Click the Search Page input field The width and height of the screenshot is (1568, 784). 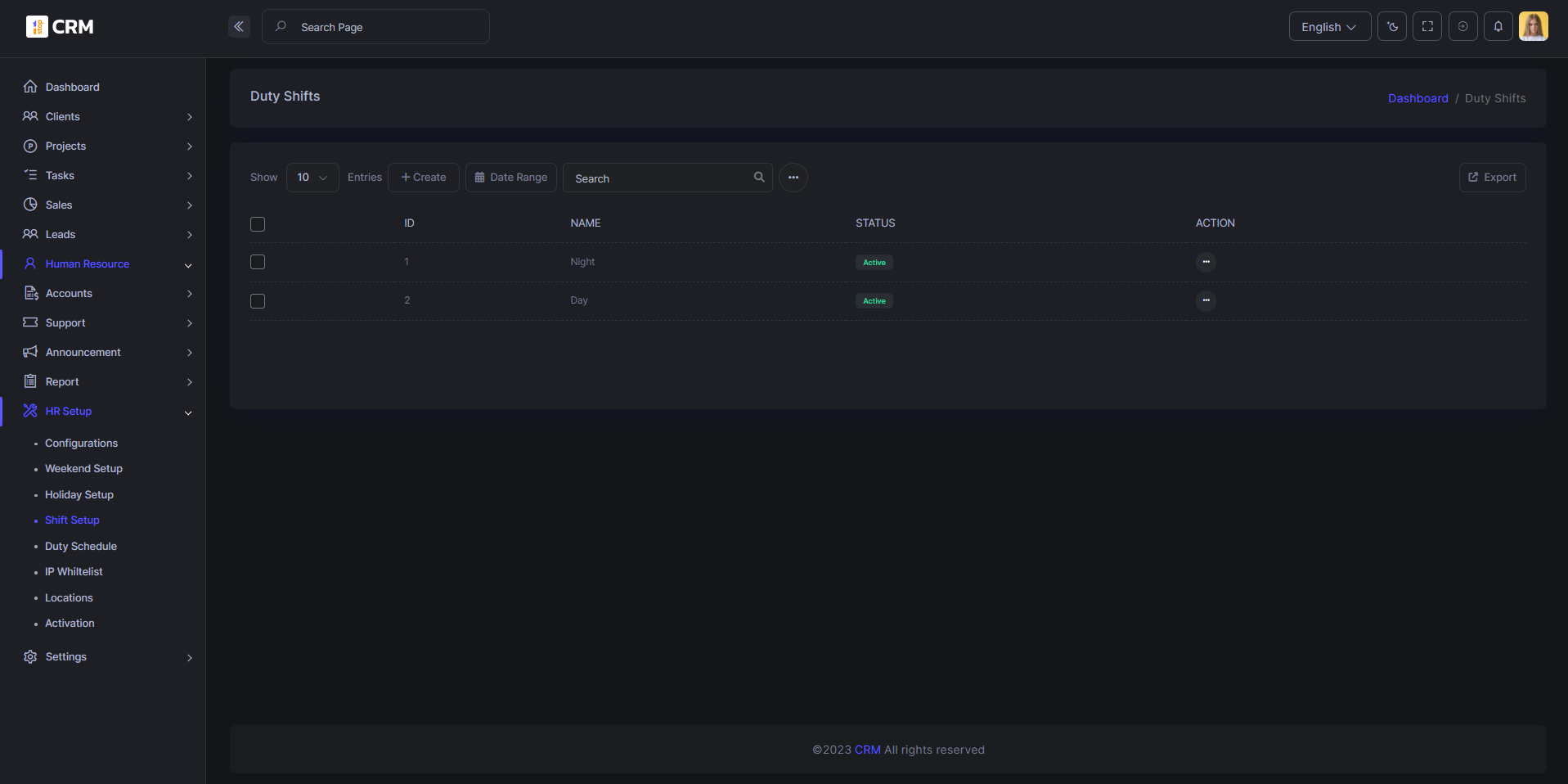pos(375,26)
